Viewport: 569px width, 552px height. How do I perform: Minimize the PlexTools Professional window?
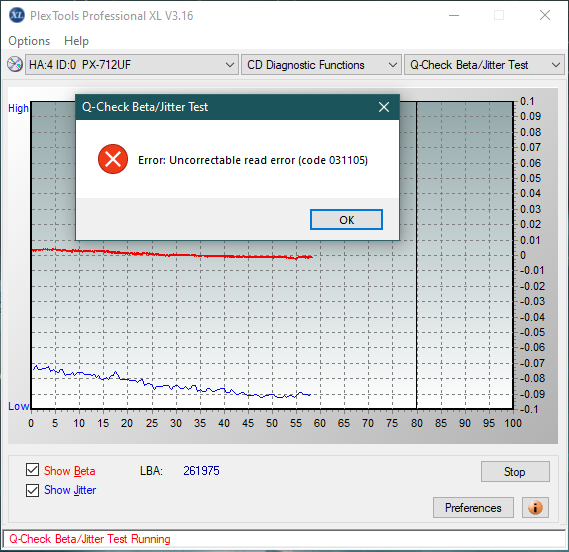(454, 16)
